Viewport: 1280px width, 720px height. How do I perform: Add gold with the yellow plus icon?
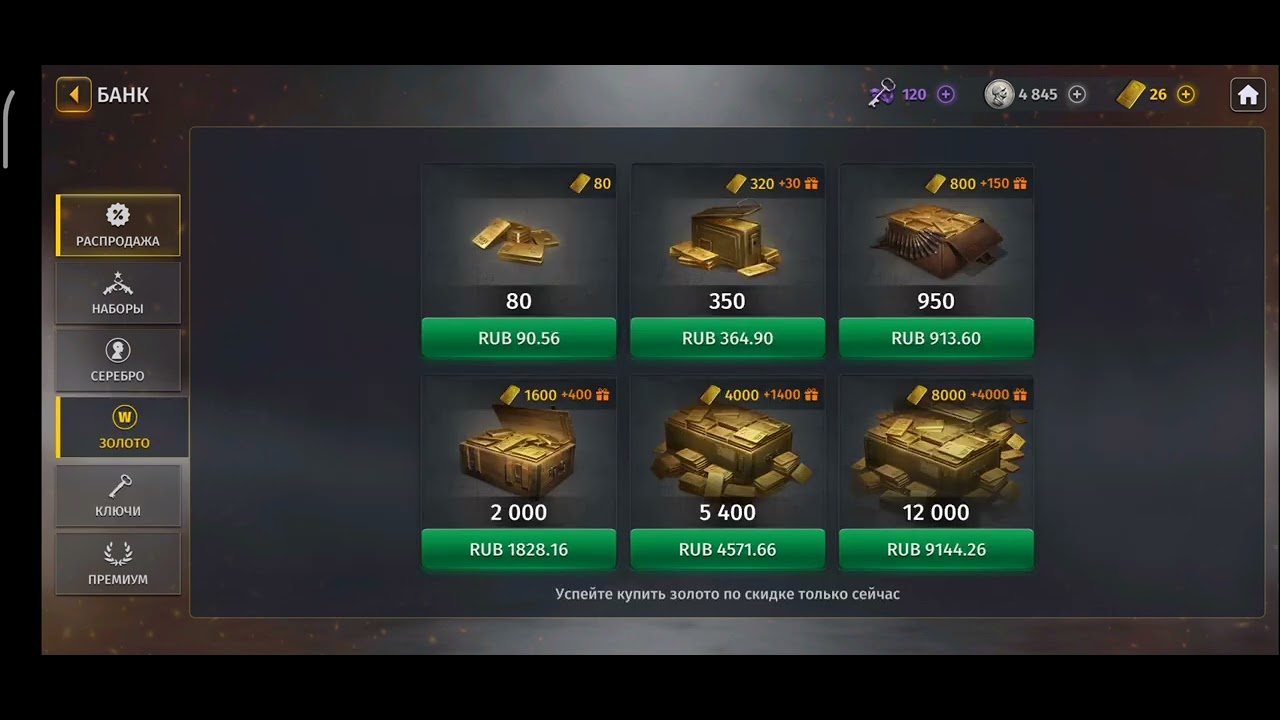coord(1186,95)
